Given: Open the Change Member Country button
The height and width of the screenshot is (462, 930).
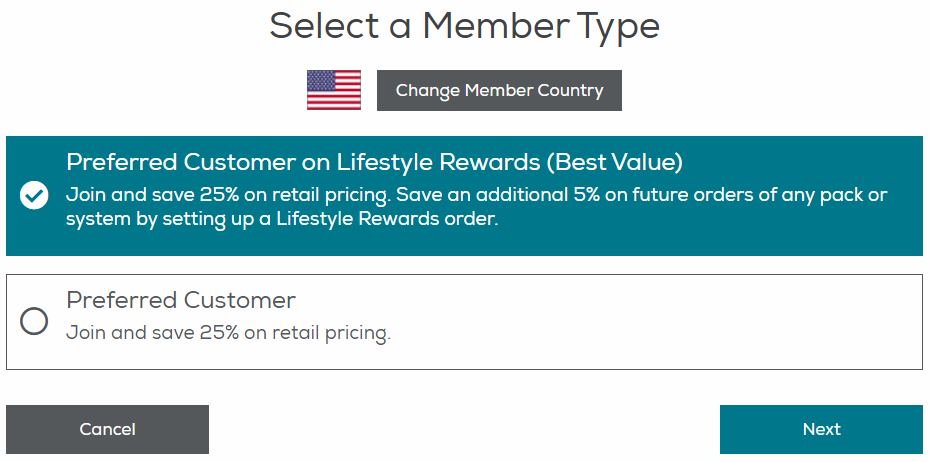Looking at the screenshot, I should (499, 90).
